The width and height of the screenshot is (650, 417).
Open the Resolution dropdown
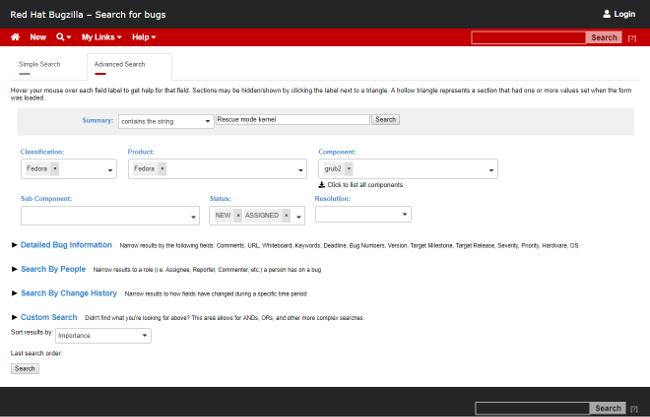(363, 214)
